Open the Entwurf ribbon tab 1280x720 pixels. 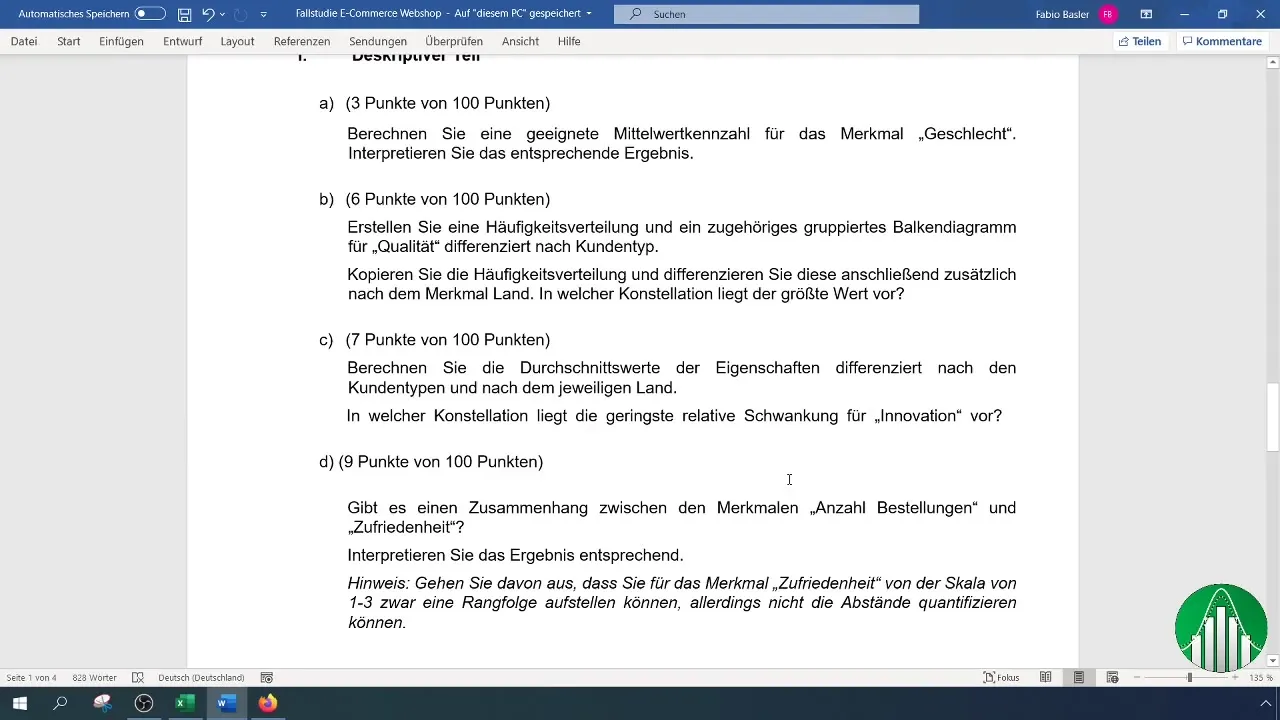182,42
